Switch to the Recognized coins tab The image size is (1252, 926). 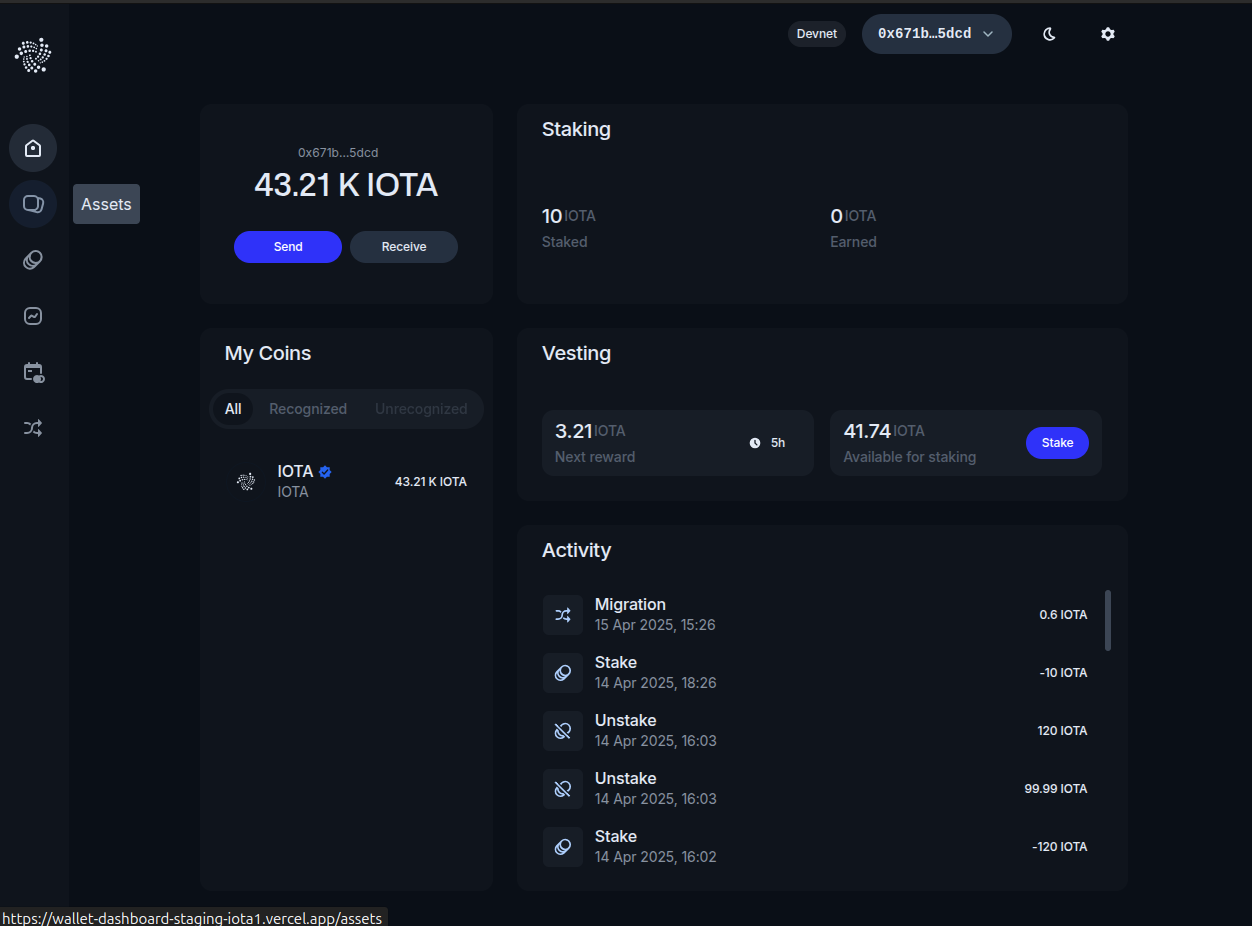tap(308, 409)
